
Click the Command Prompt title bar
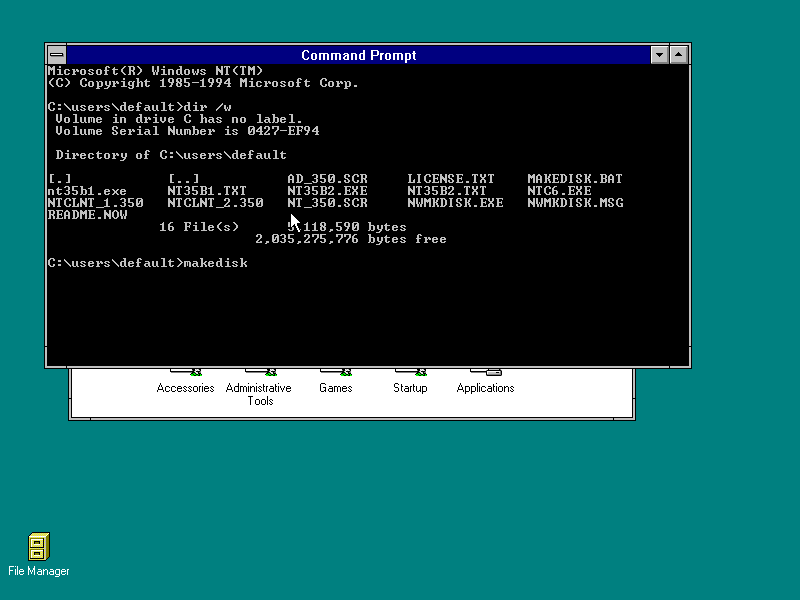point(358,55)
